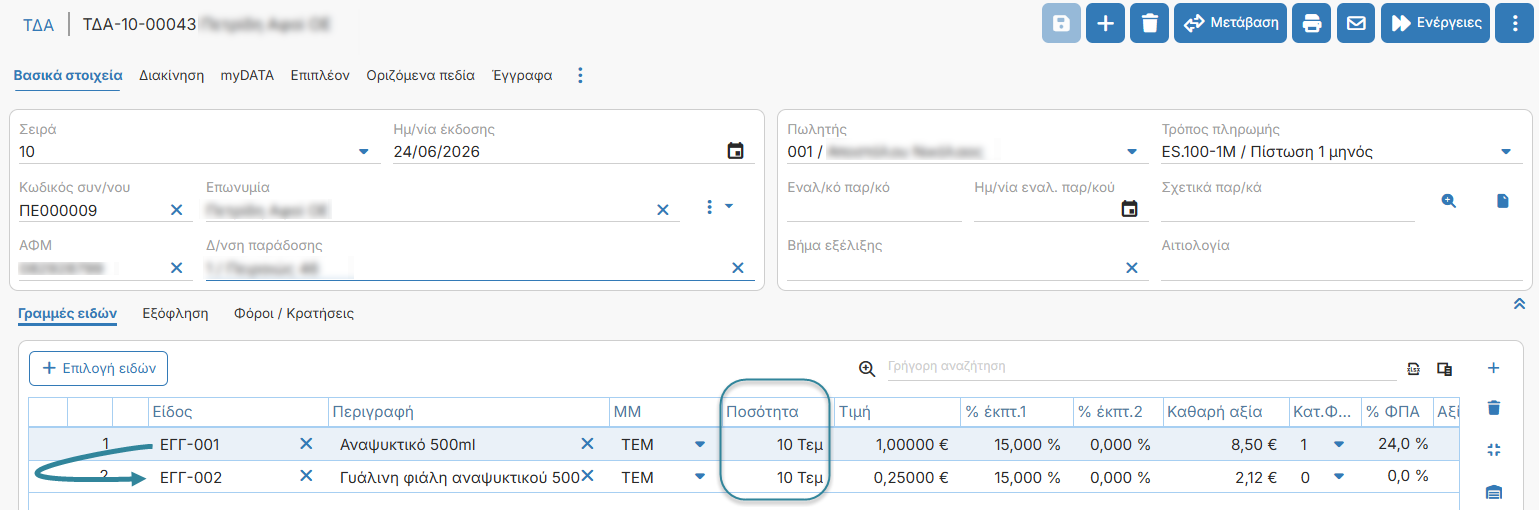Click the Γρήγορη αναζήτηση search field
1539x510 pixels.
(x=1142, y=367)
